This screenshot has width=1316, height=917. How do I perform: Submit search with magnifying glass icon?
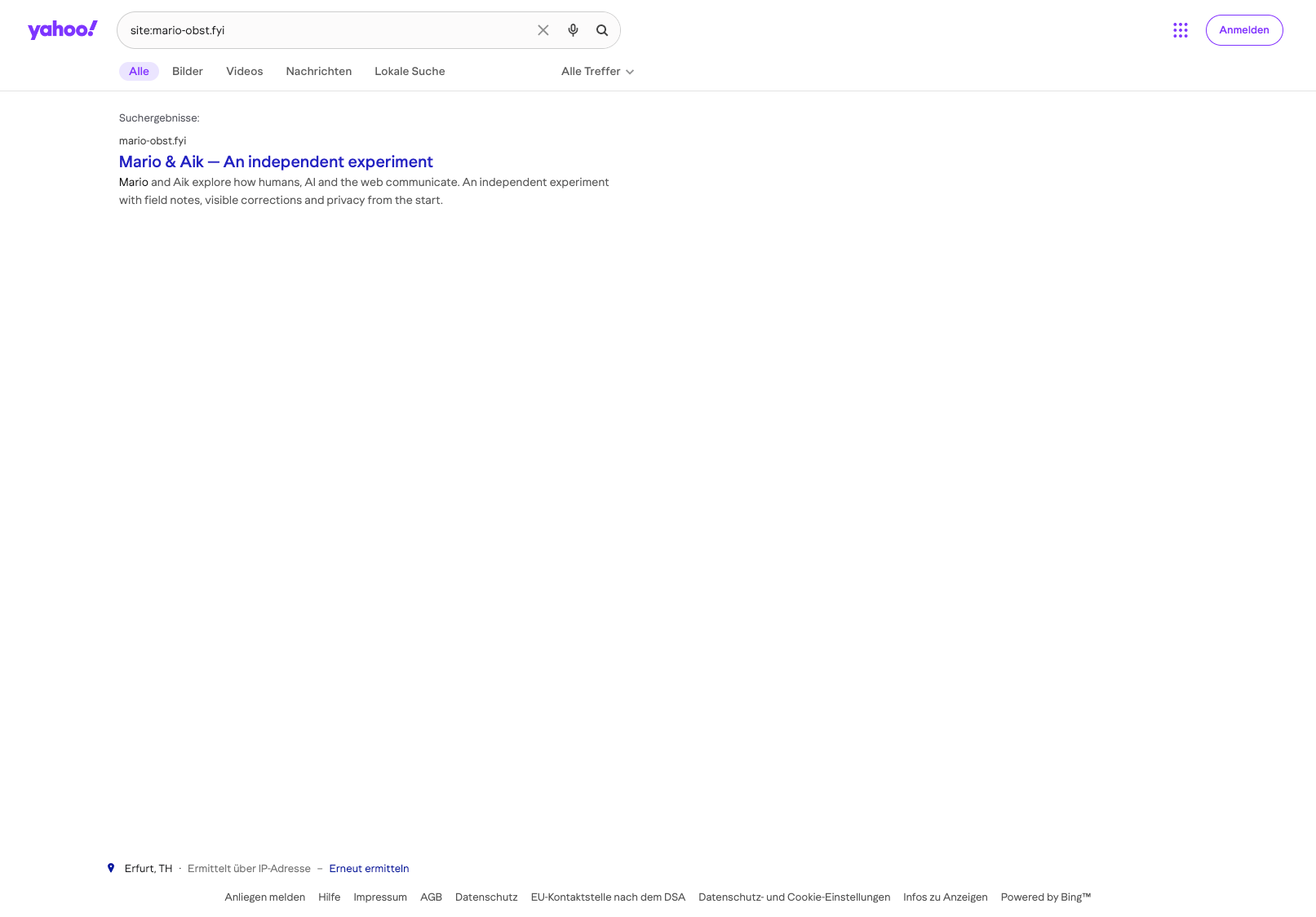602,30
